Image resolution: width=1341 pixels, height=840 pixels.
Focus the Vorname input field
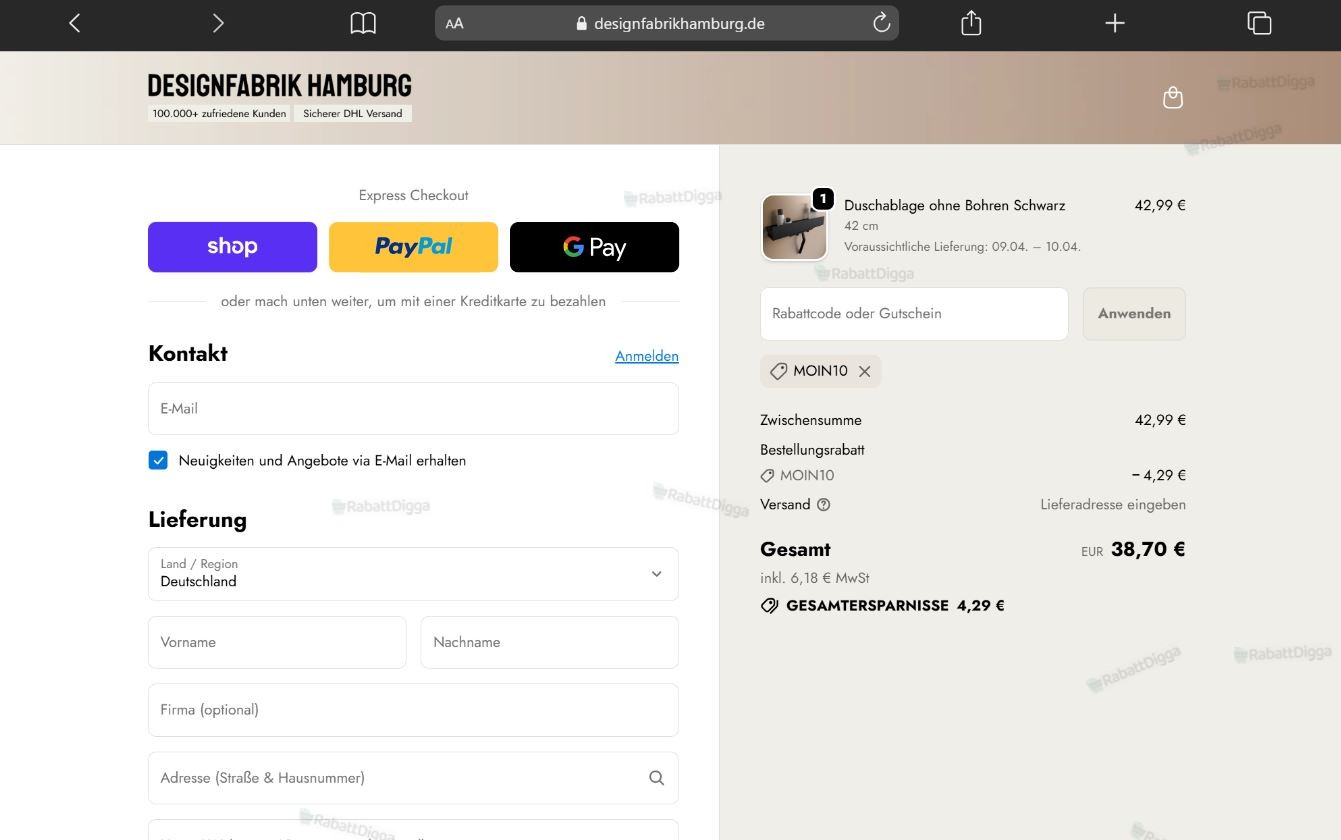[277, 642]
